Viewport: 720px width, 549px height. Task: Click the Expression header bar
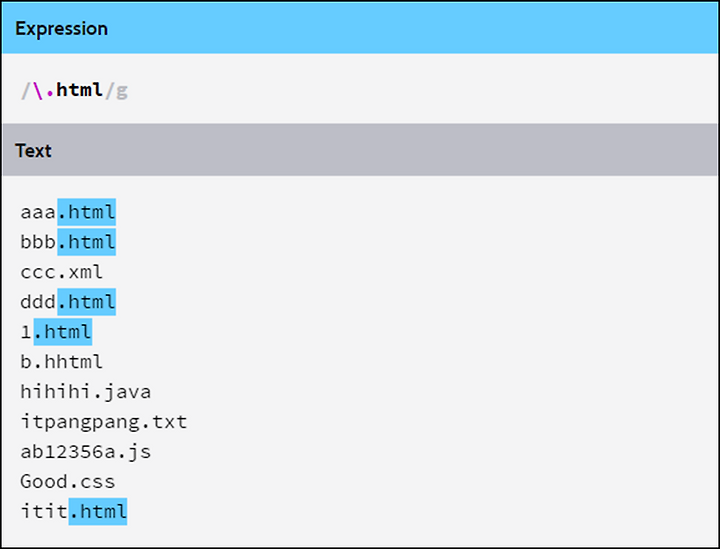point(360,28)
